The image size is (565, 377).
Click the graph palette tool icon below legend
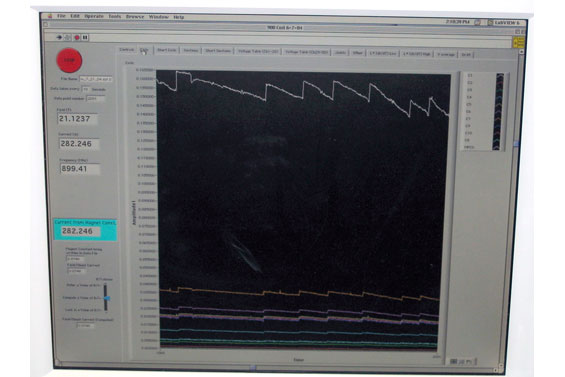[x=462, y=361]
